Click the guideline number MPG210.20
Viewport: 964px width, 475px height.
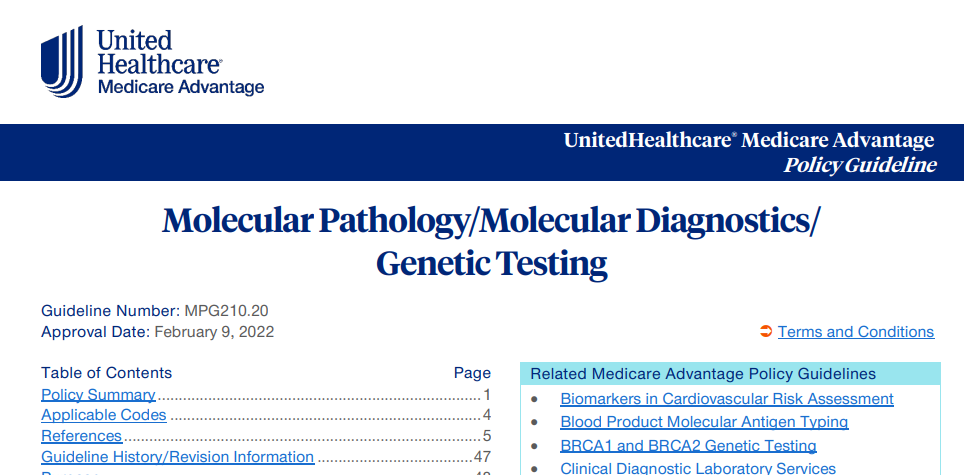coord(226,310)
